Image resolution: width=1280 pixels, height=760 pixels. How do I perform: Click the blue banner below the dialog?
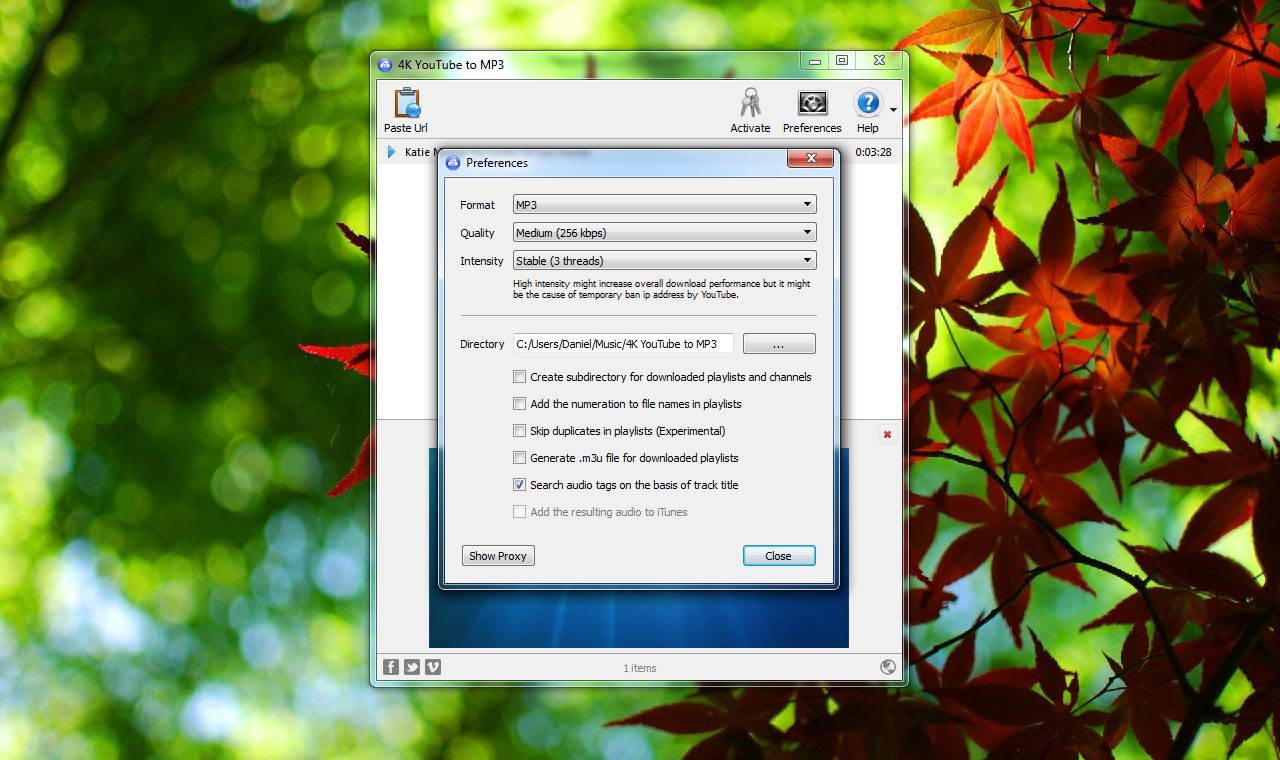(639, 618)
